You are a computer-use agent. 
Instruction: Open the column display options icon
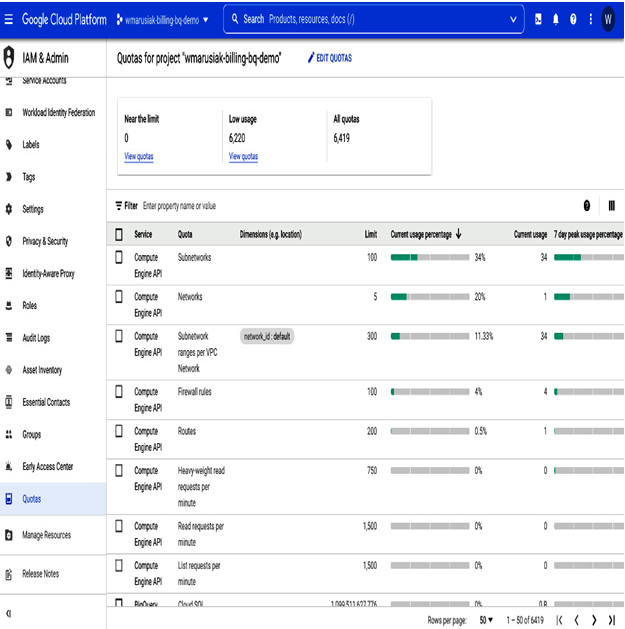611,206
